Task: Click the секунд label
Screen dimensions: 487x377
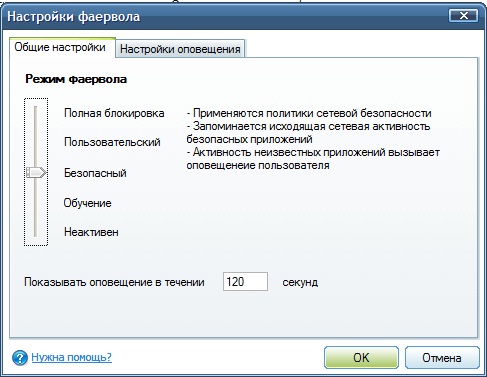Action: tap(300, 282)
